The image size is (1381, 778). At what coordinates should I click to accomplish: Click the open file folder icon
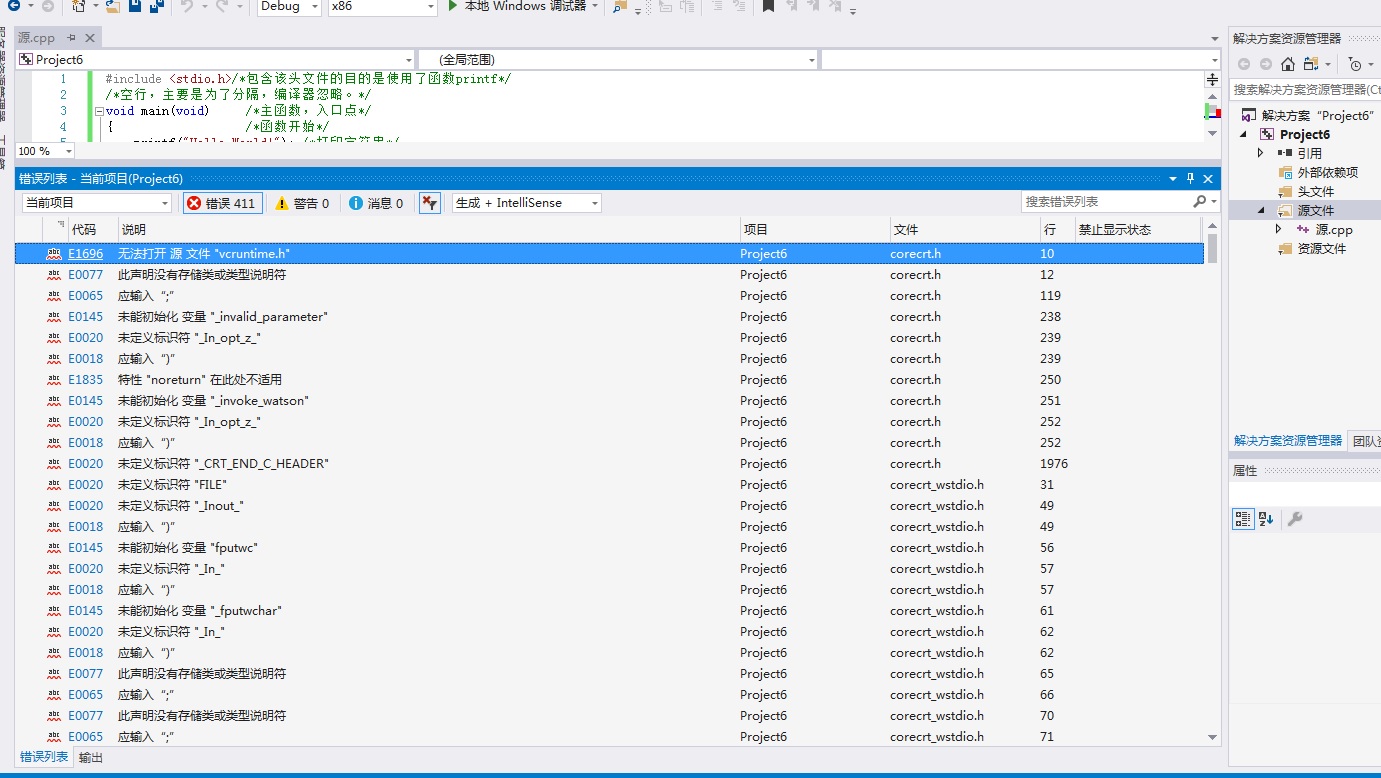point(113,6)
